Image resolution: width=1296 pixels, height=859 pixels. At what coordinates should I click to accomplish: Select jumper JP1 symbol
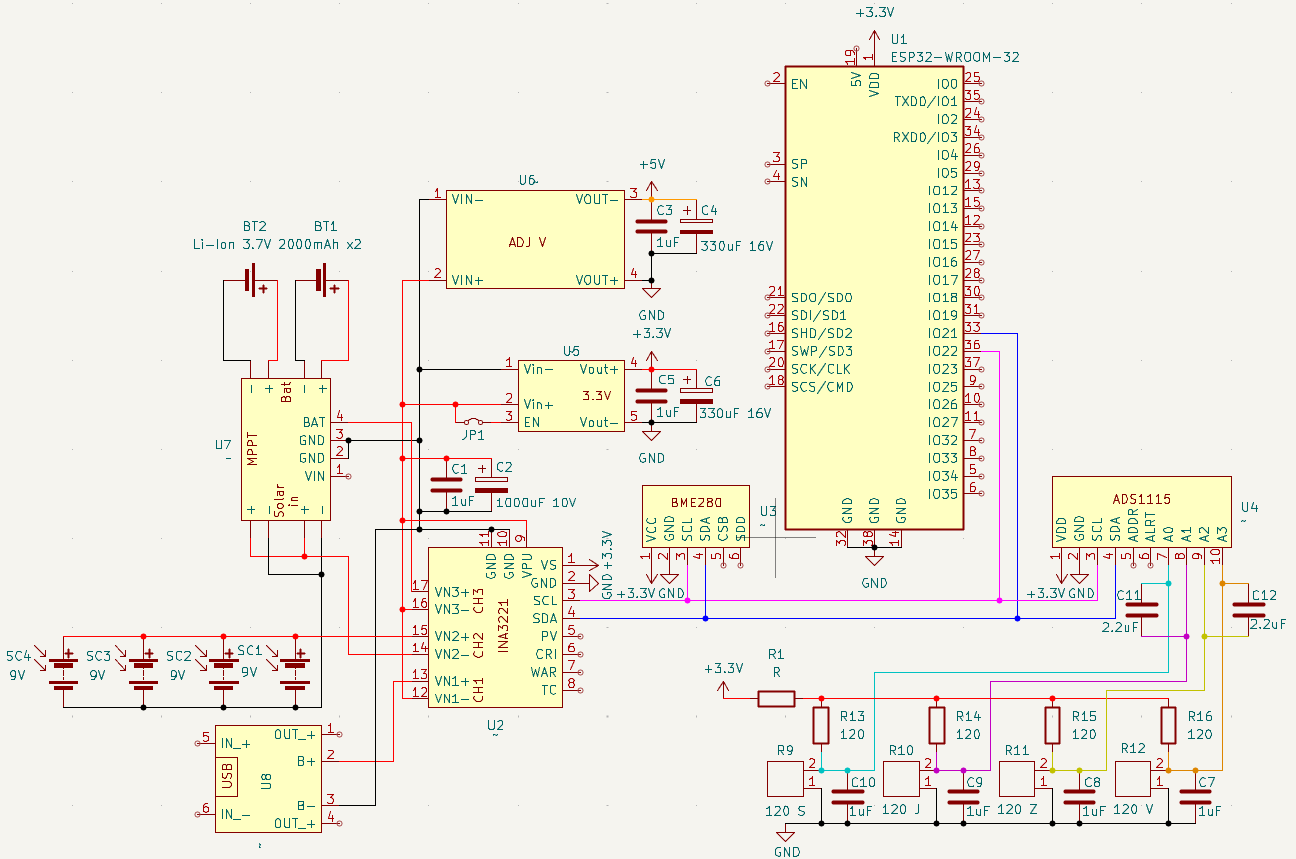click(472, 420)
